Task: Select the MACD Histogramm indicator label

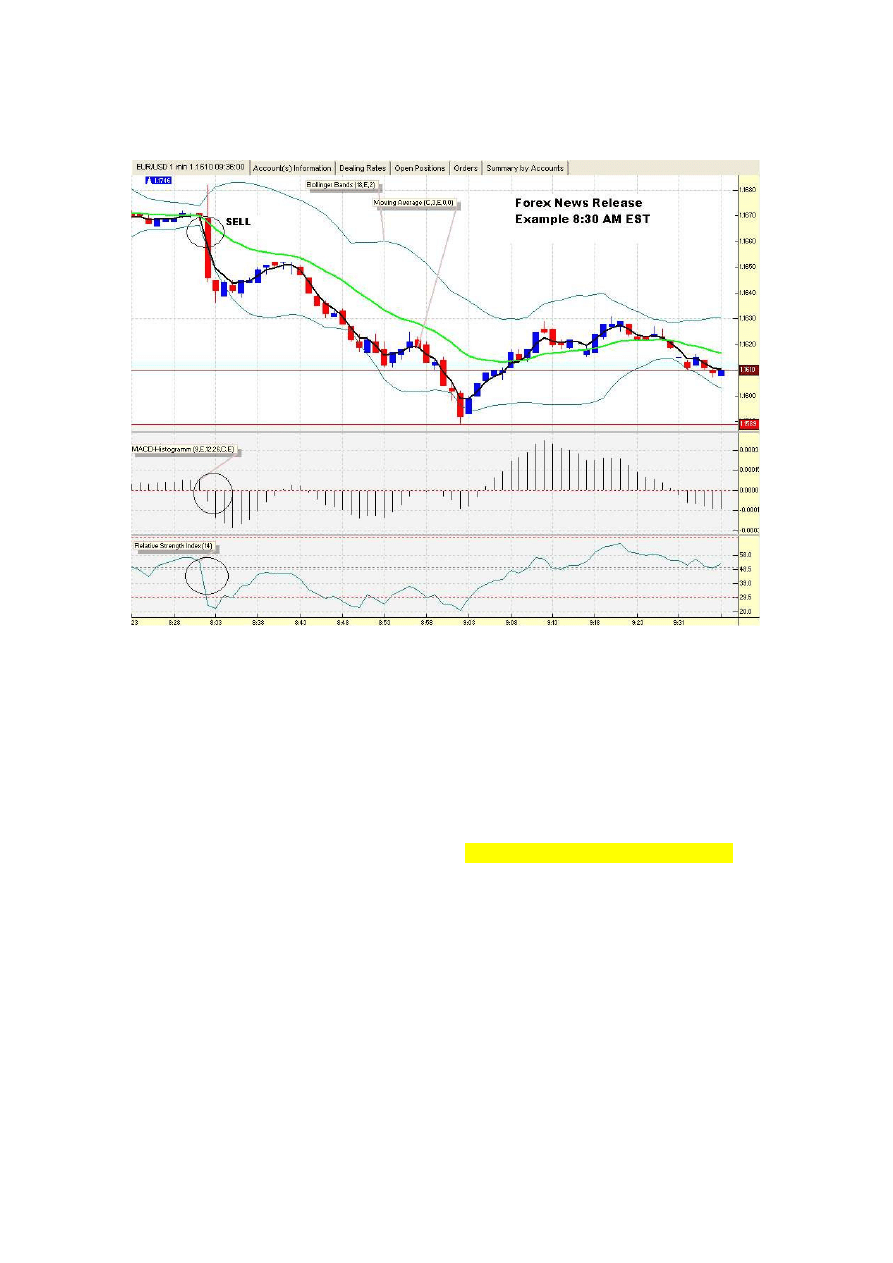Action: click(x=183, y=451)
